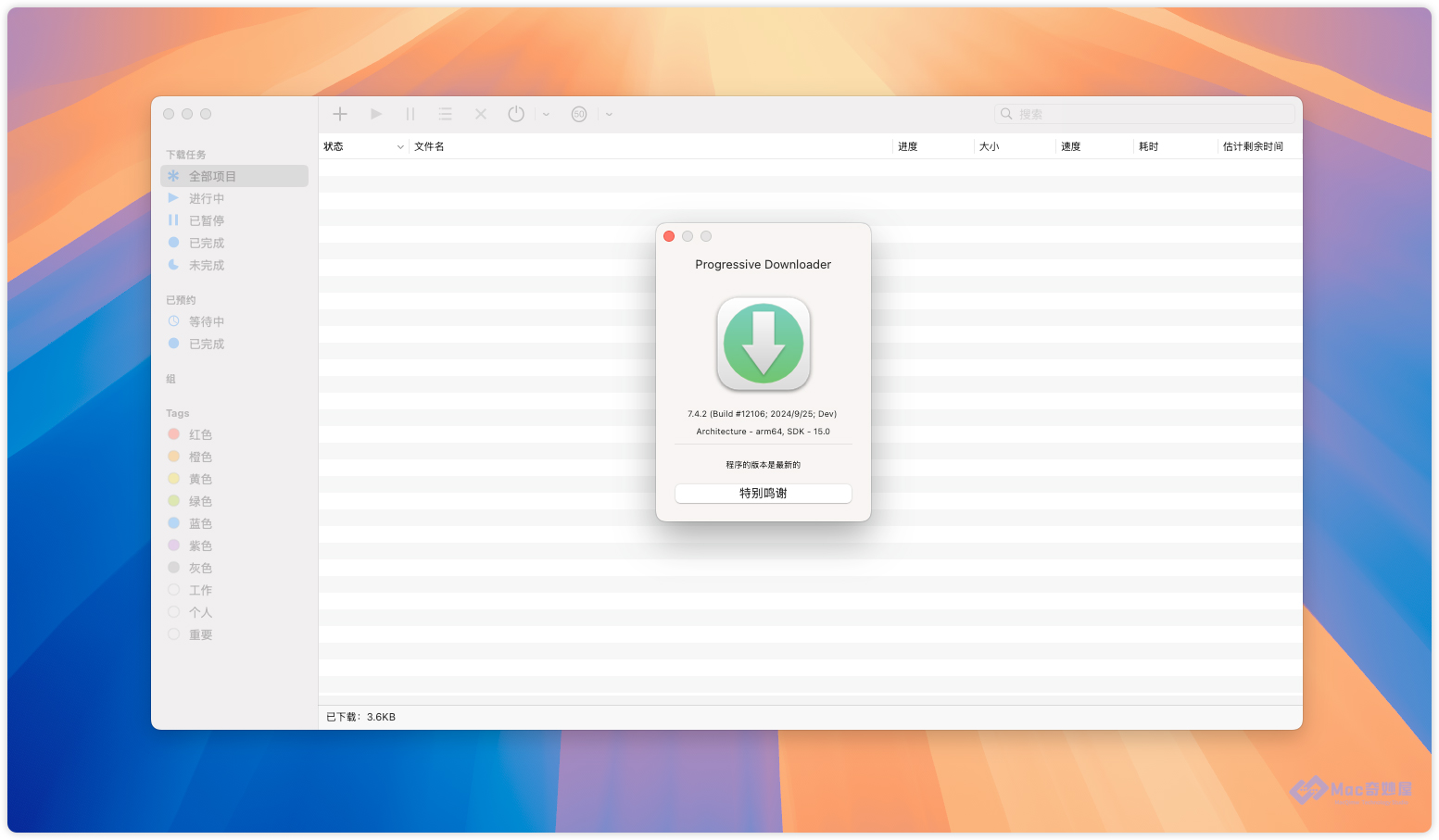Select 等待中 under 已预约

(x=234, y=321)
